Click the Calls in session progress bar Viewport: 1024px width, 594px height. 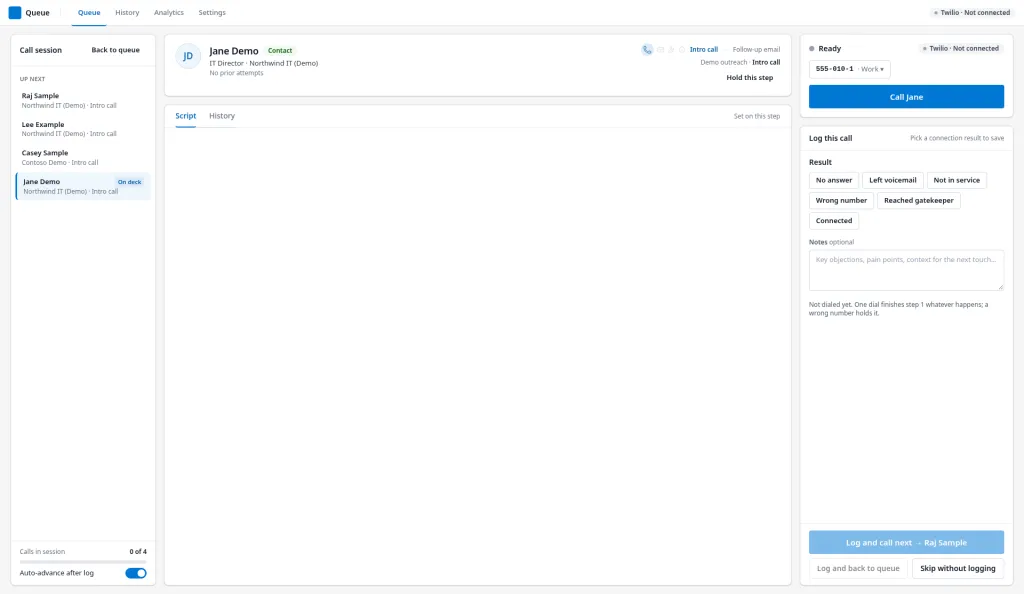point(83,561)
